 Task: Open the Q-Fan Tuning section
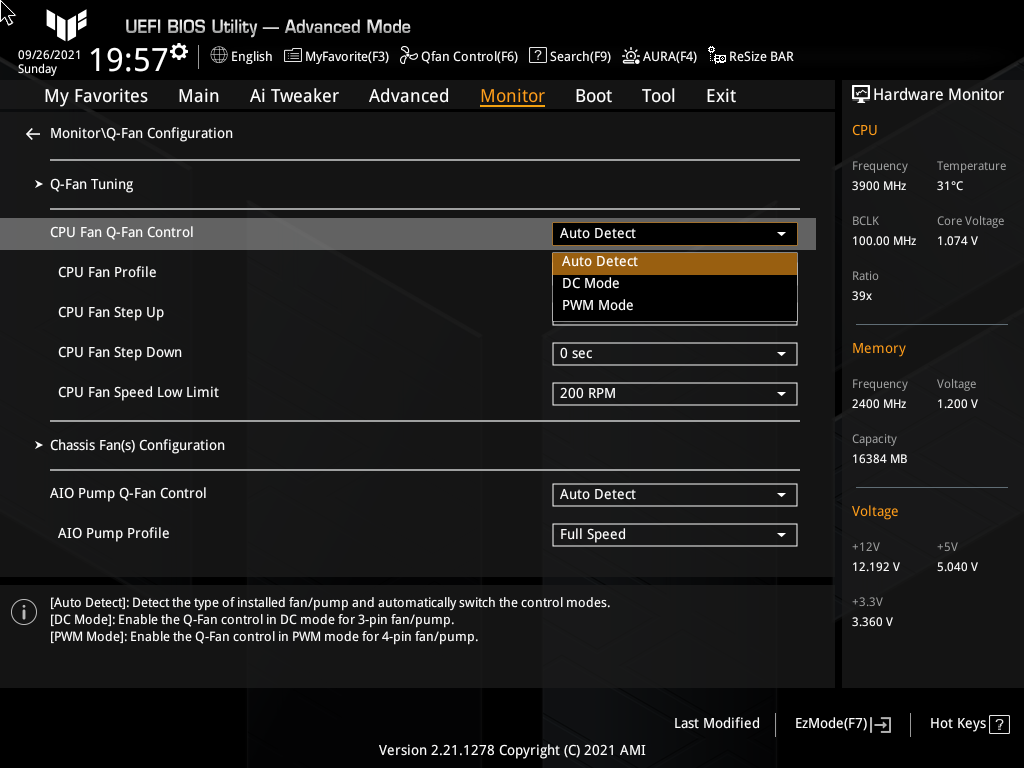(91, 184)
